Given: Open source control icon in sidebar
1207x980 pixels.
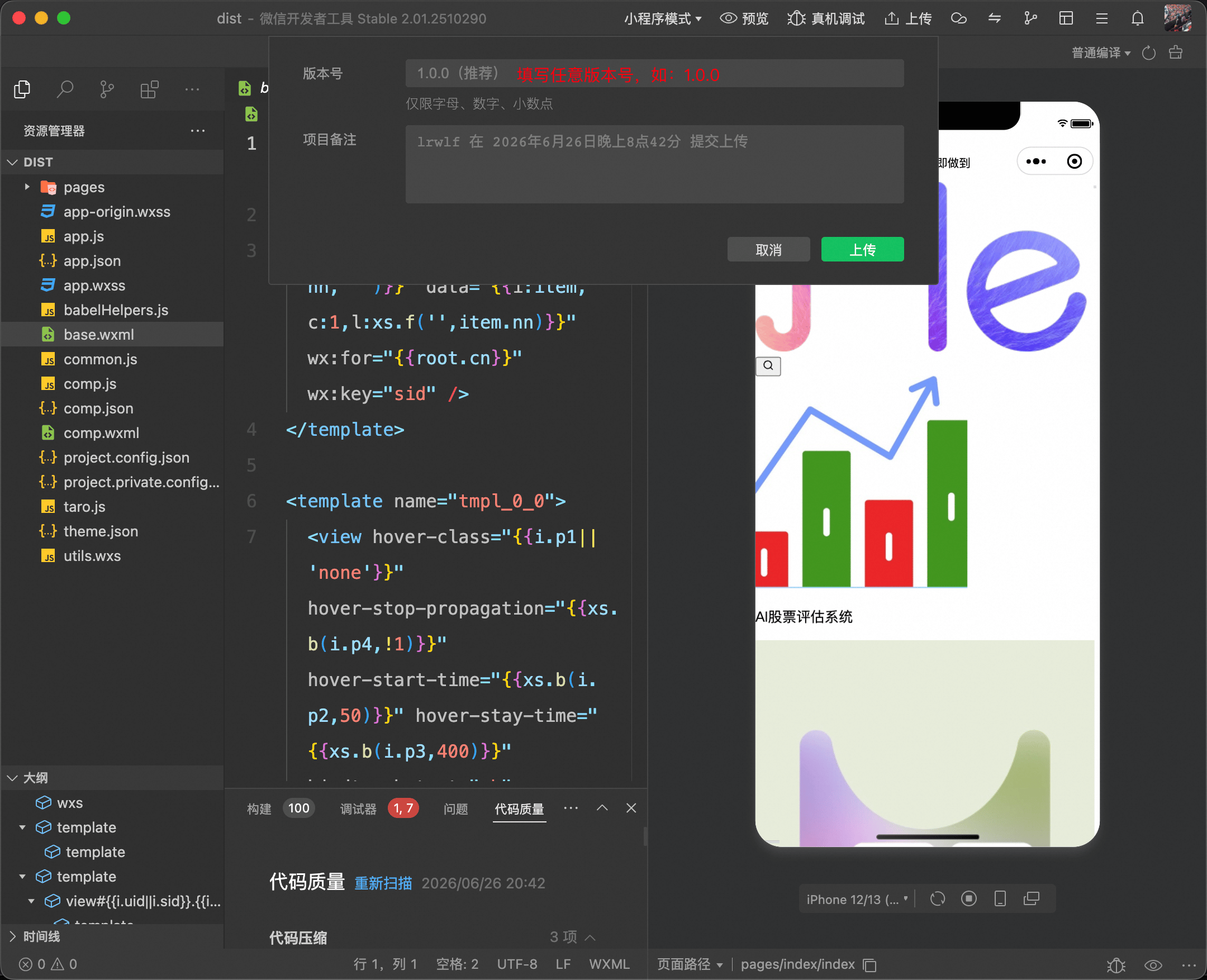Looking at the screenshot, I should tap(107, 89).
